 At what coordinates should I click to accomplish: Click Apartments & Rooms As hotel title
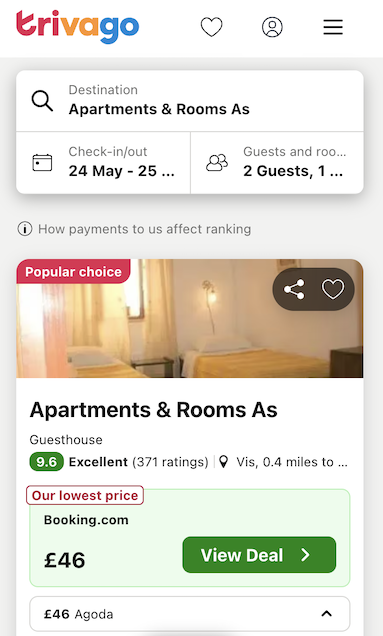pyautogui.click(x=153, y=410)
